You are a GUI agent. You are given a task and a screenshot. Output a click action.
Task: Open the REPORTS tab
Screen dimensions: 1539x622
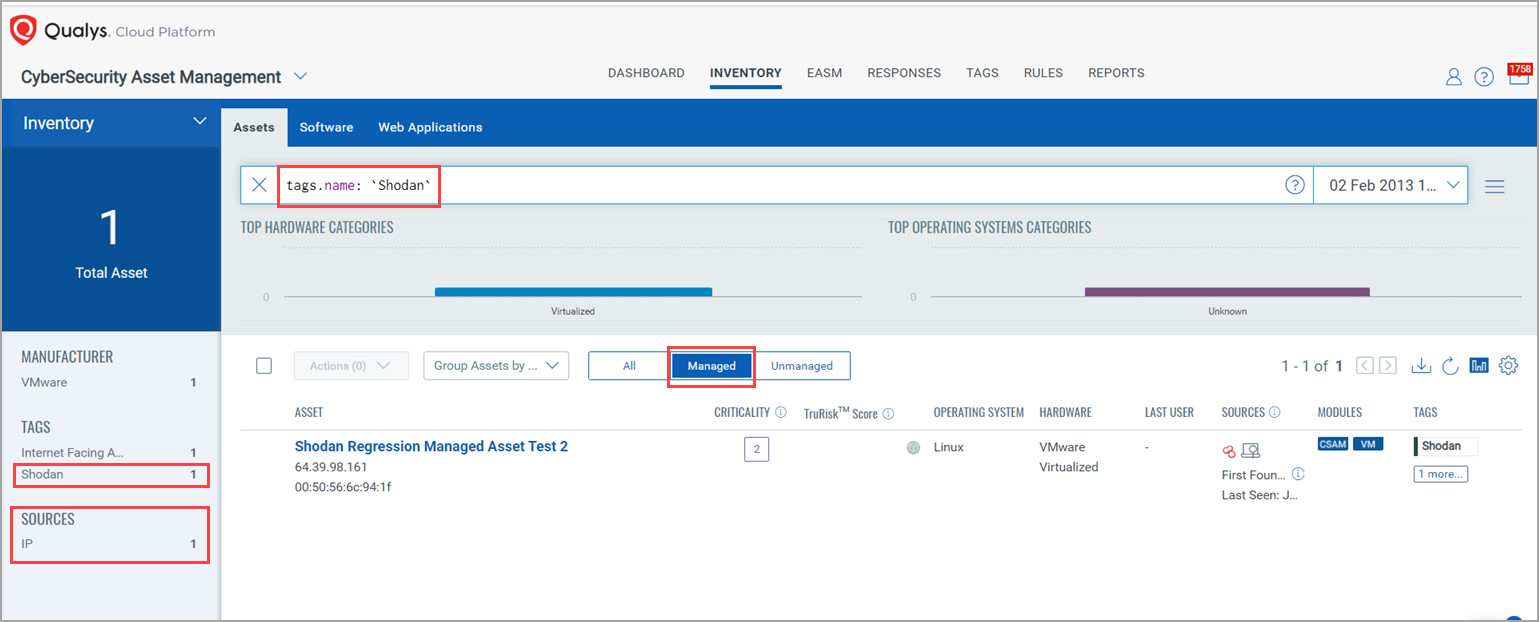(1116, 73)
